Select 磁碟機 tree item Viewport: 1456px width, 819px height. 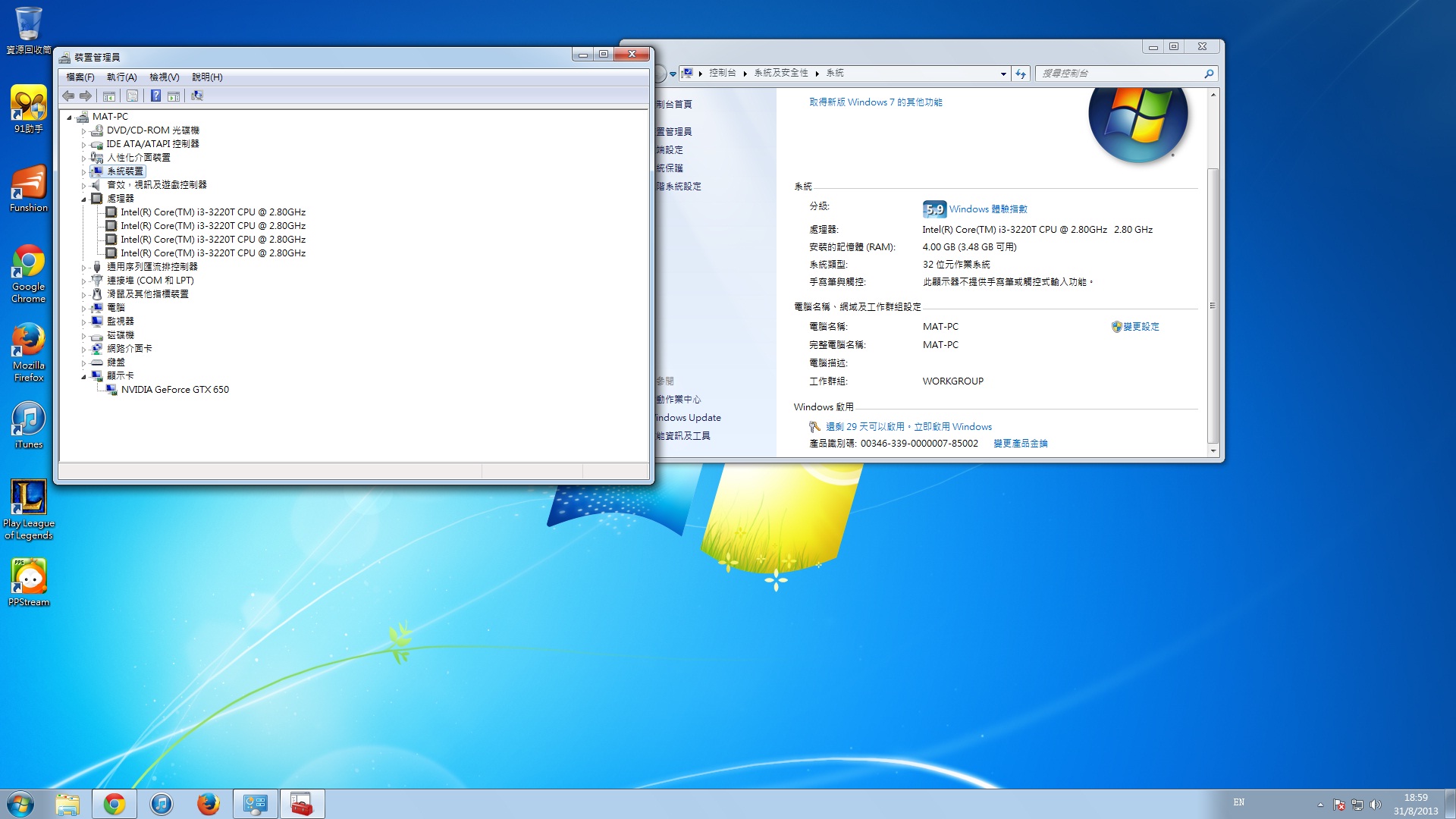tap(120, 335)
